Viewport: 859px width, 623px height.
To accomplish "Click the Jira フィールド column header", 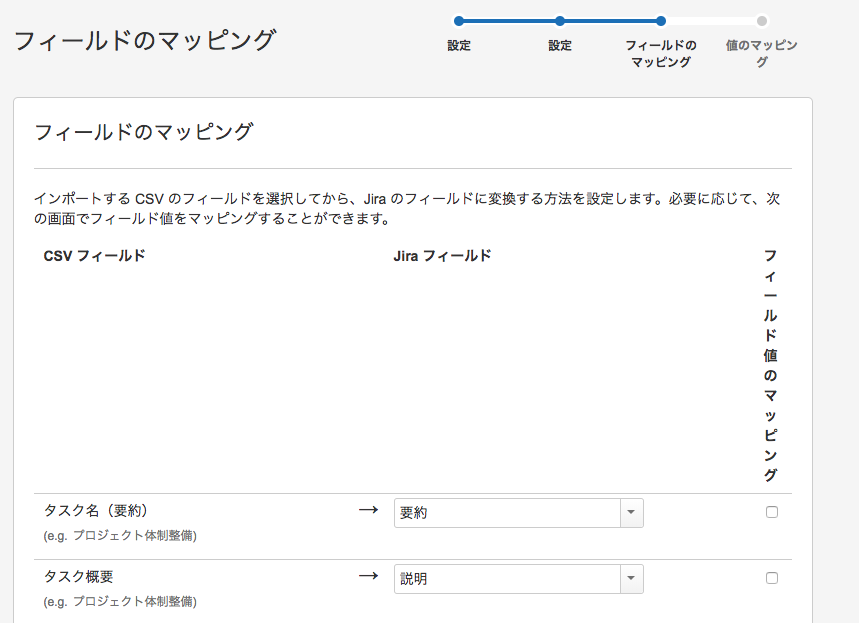I will [442, 256].
